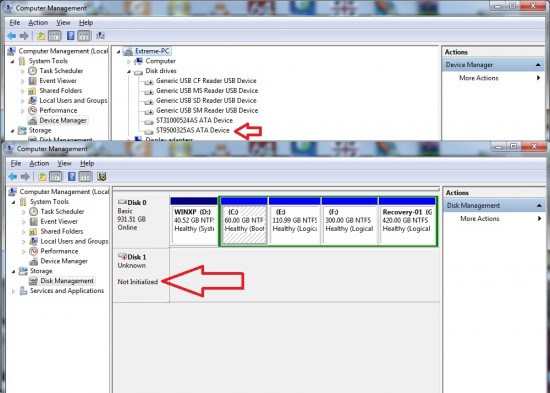Click Show/Hide action pane icon, top toolbar
Viewport: 550px width, 393px height.
83,36
